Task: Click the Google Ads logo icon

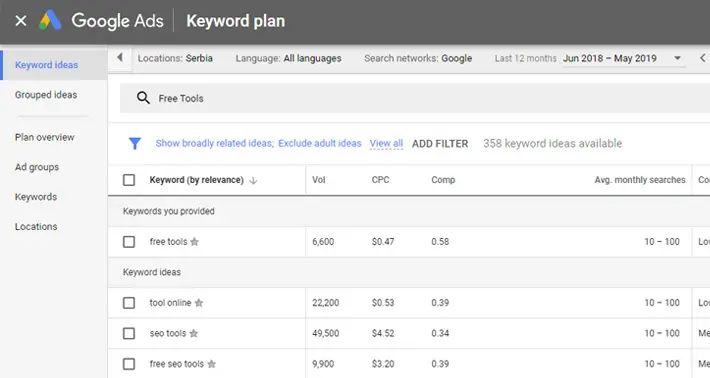Action: [50, 20]
